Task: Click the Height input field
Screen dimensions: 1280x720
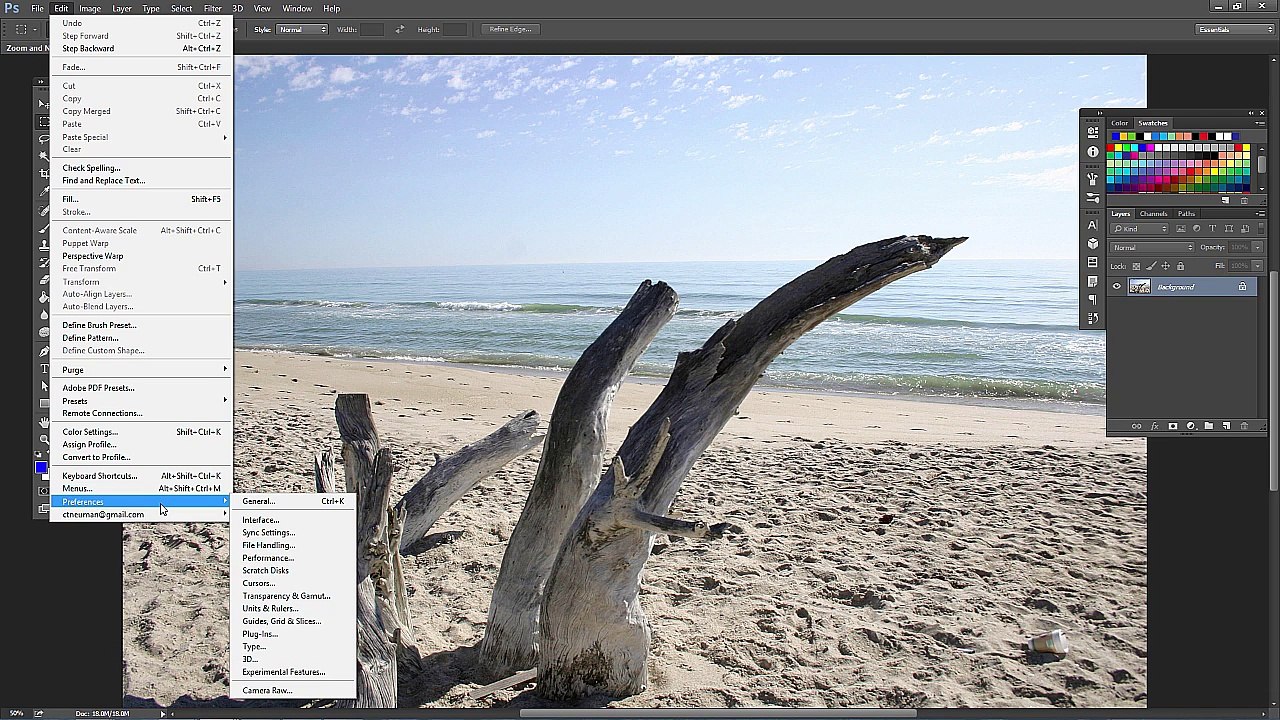Action: click(454, 29)
